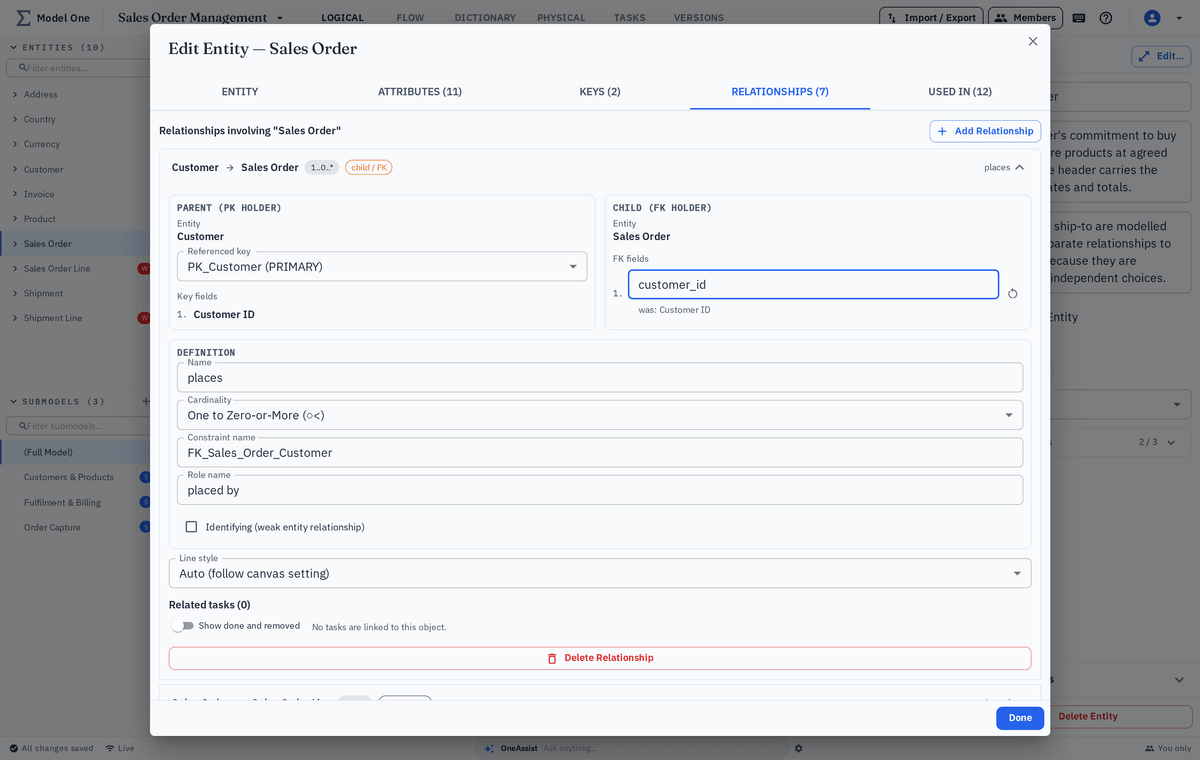1200x760 pixels.
Task: Click the user account avatar
Action: click(x=1152, y=18)
